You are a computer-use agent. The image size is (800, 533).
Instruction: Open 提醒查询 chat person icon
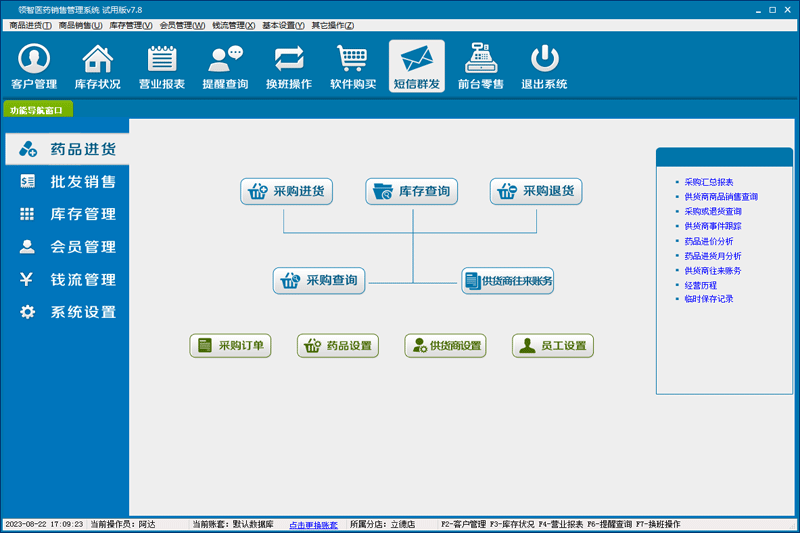coord(226,66)
